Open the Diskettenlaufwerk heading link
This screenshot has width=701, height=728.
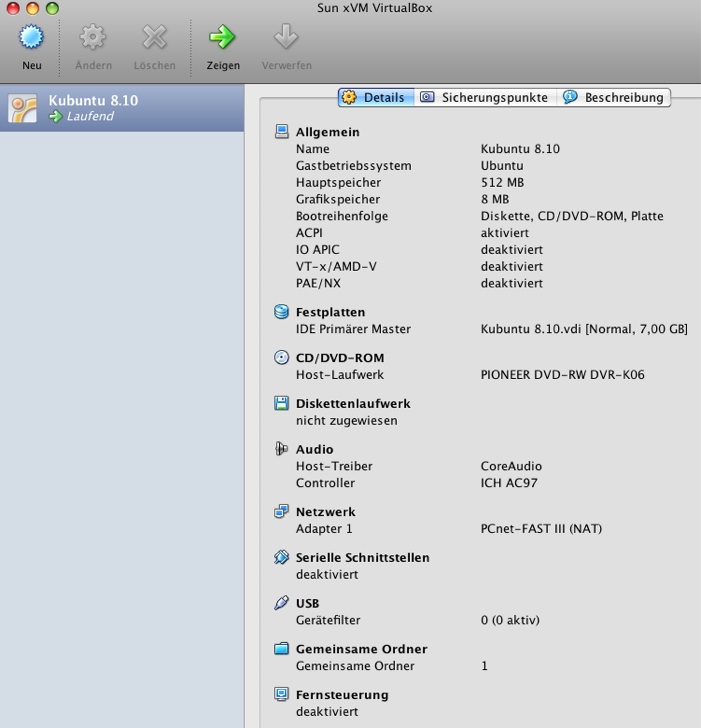coord(353,403)
